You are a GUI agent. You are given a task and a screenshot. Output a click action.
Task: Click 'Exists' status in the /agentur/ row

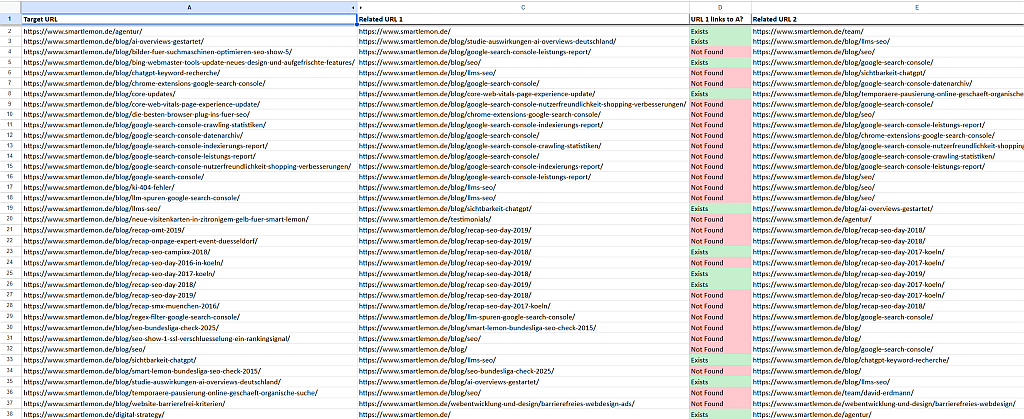(x=720, y=31)
